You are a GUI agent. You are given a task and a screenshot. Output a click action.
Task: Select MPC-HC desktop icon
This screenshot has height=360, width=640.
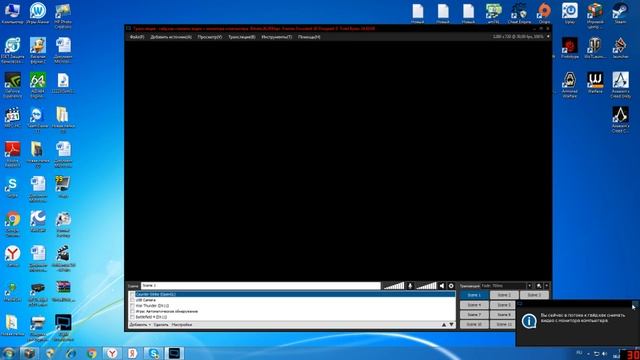(12, 118)
